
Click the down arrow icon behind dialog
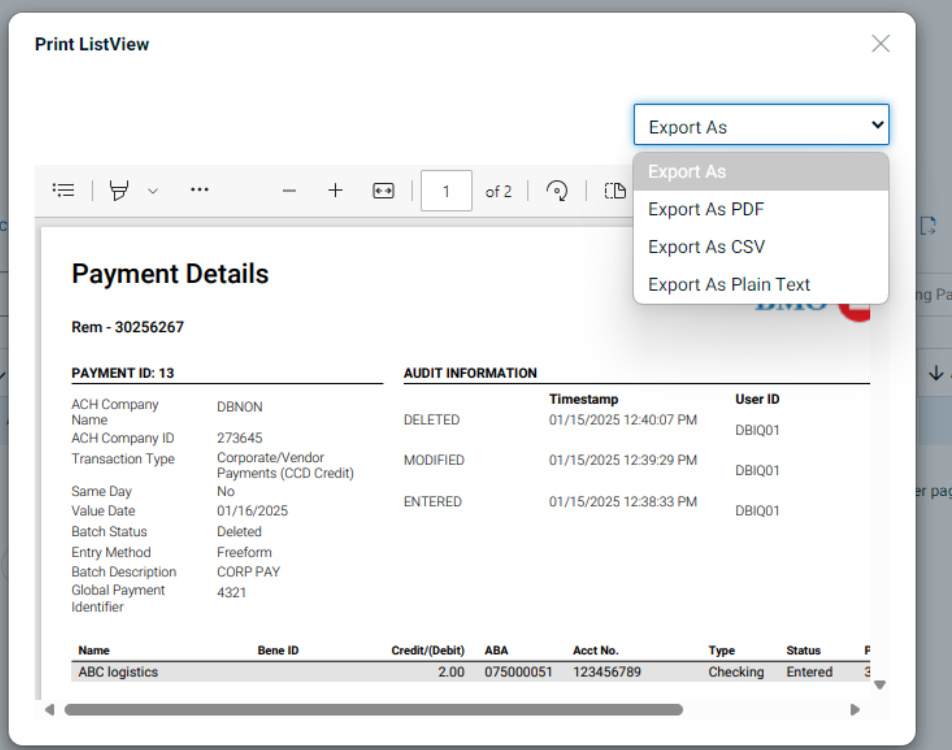pos(936,373)
